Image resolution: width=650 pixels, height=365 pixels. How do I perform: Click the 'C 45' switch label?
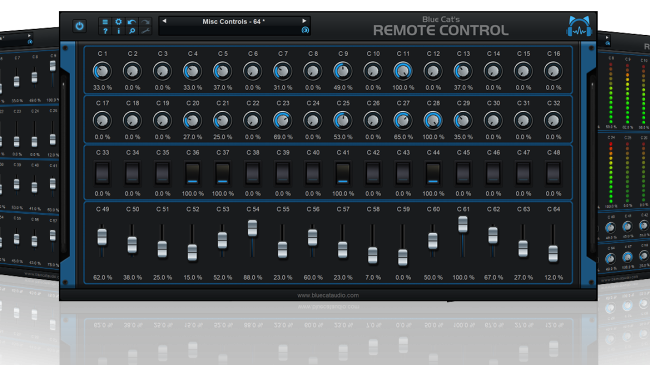click(x=463, y=153)
